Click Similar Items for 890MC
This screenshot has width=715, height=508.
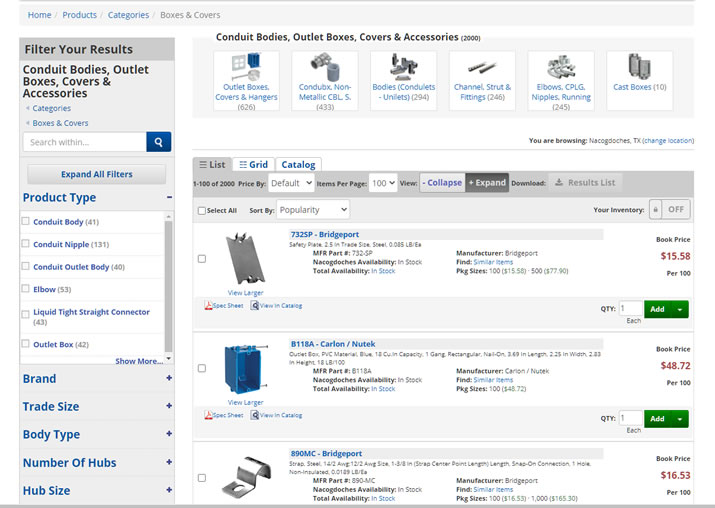point(493,489)
